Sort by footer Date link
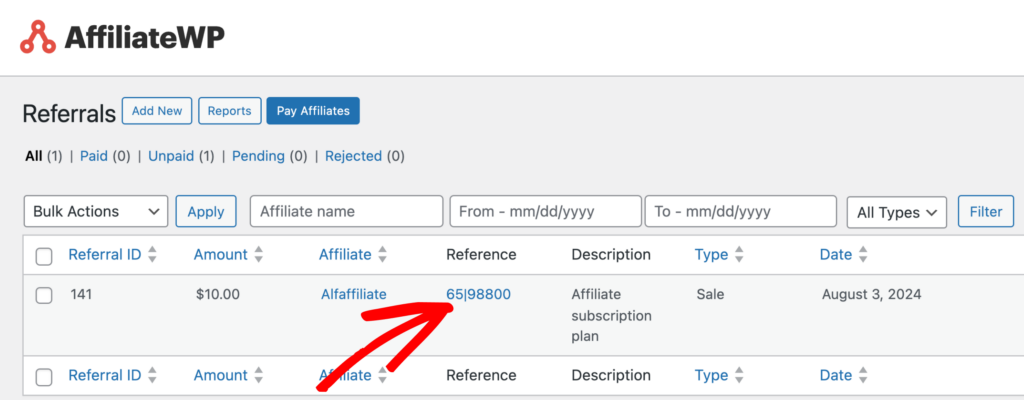Image resolution: width=1024 pixels, height=400 pixels. (x=836, y=376)
